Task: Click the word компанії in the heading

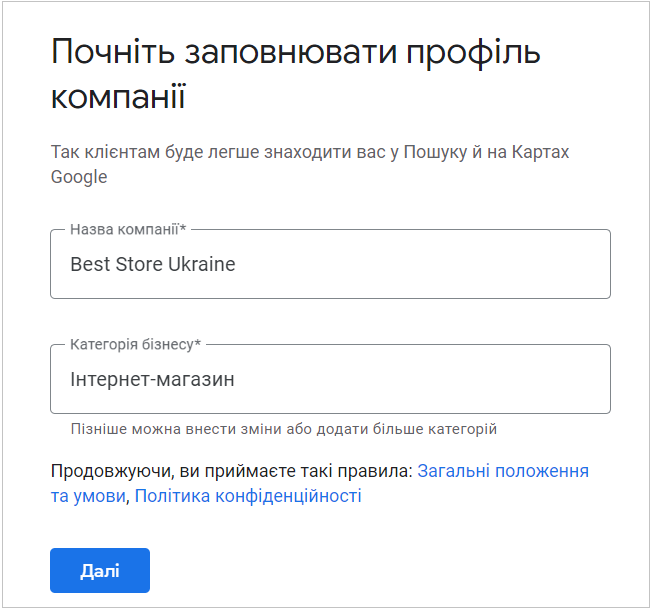Action: (118, 99)
